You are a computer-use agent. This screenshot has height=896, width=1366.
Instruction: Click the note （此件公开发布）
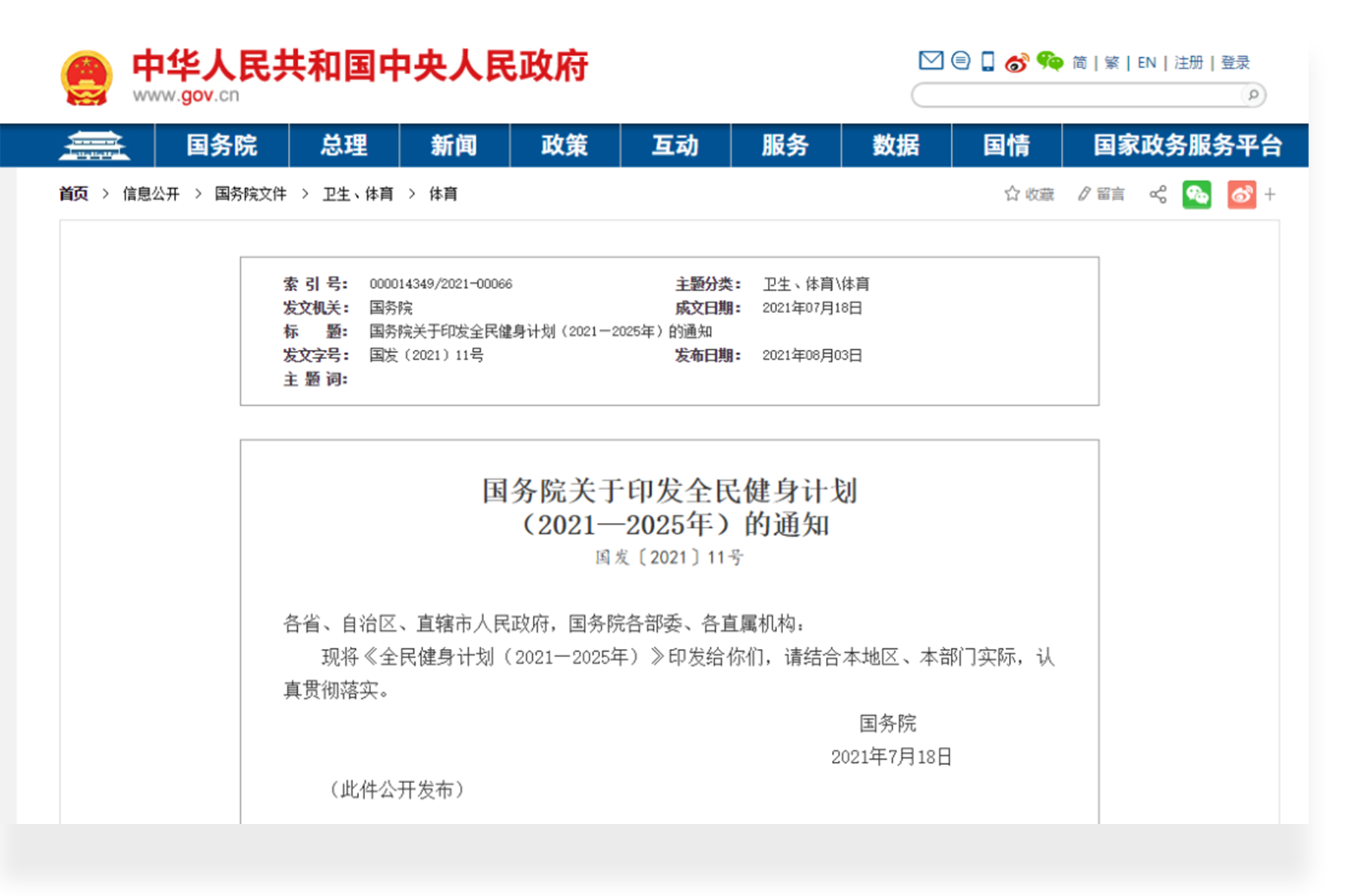tap(397, 790)
